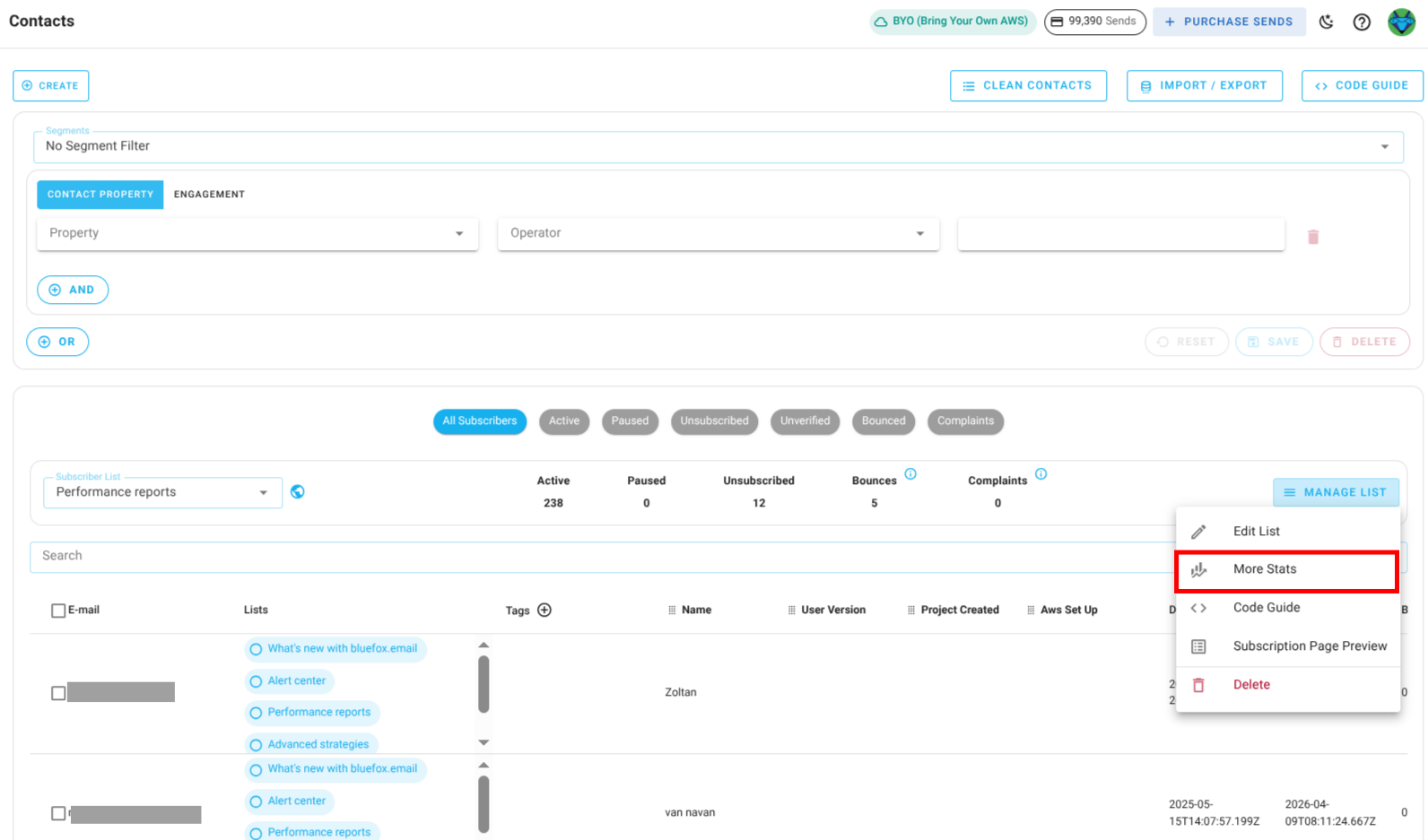The image size is (1428, 840).
Task: Click the Import / Export button
Action: [x=1204, y=86]
